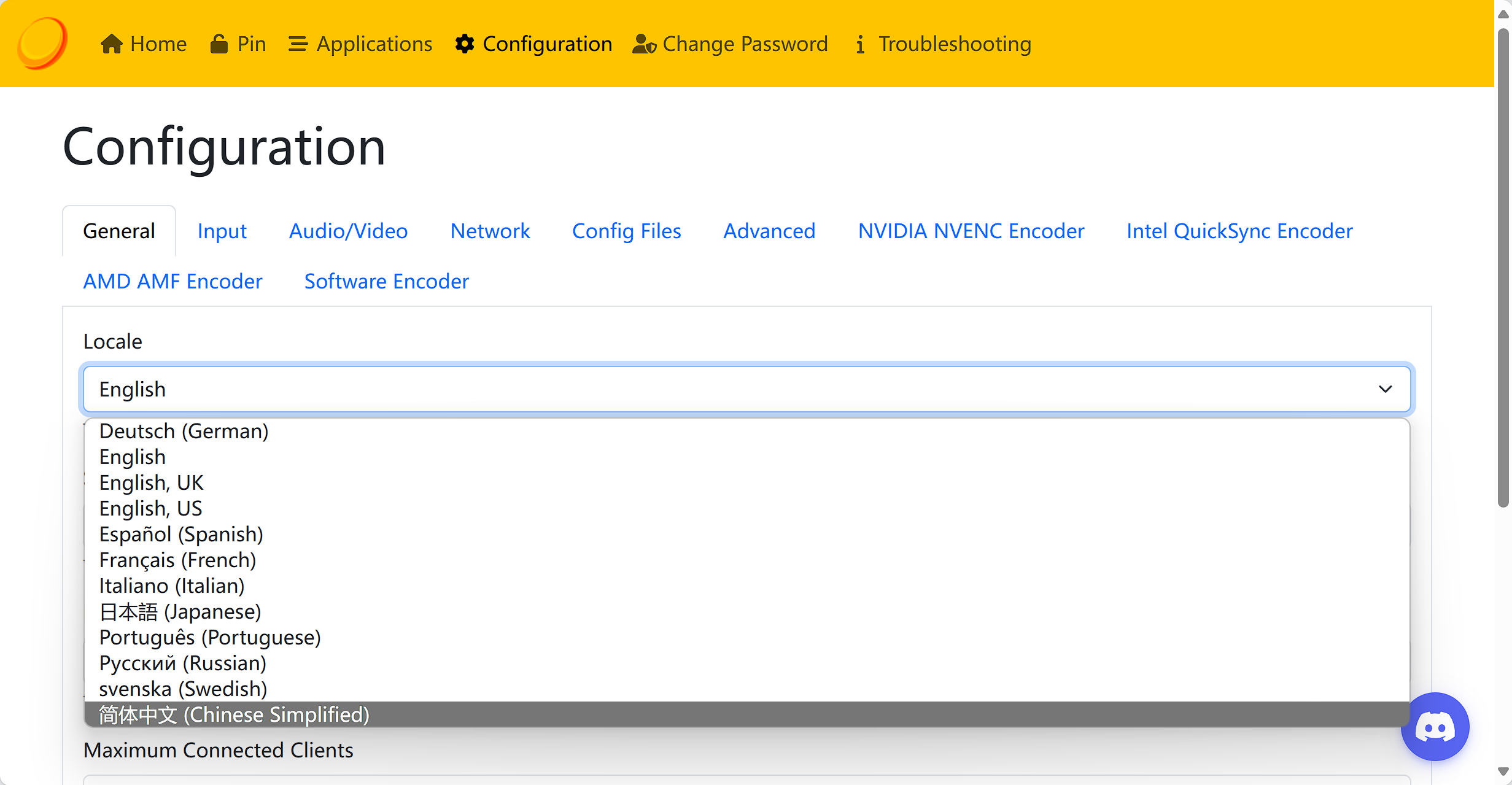The image size is (1512, 785).
Task: Switch to the Audio/Video tab
Action: 348,231
